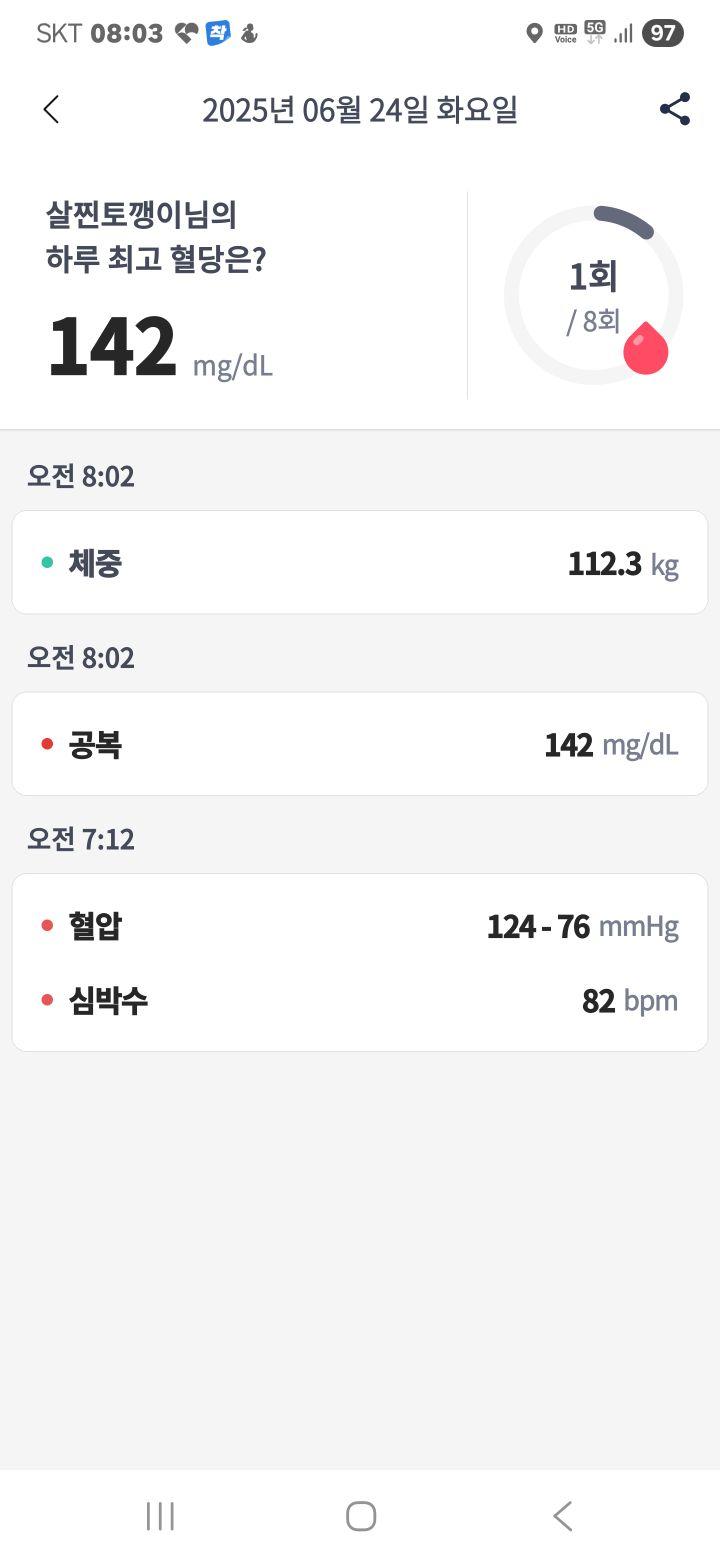Tap the 오전 7:12 time label
Image resolution: width=720 pixels, height=1560 pixels.
[x=81, y=839]
